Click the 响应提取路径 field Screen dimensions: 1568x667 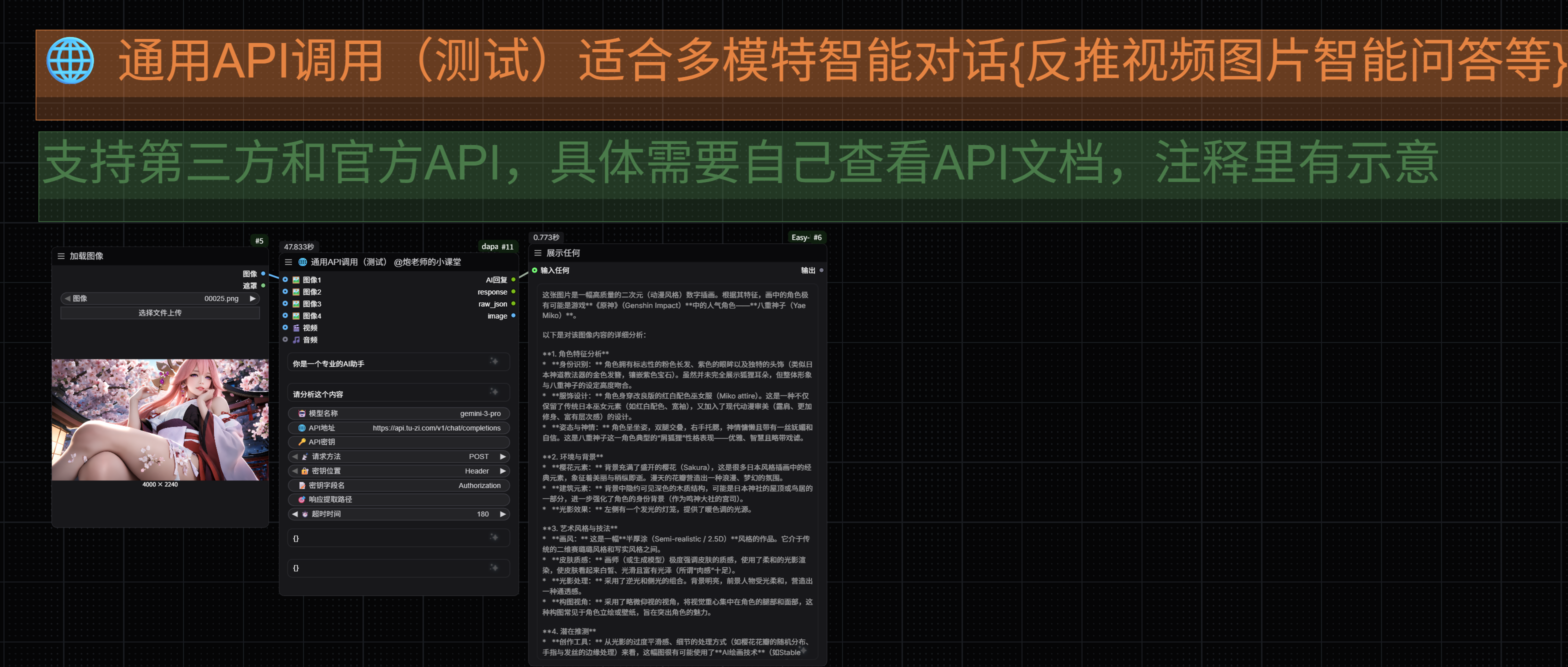tap(398, 499)
